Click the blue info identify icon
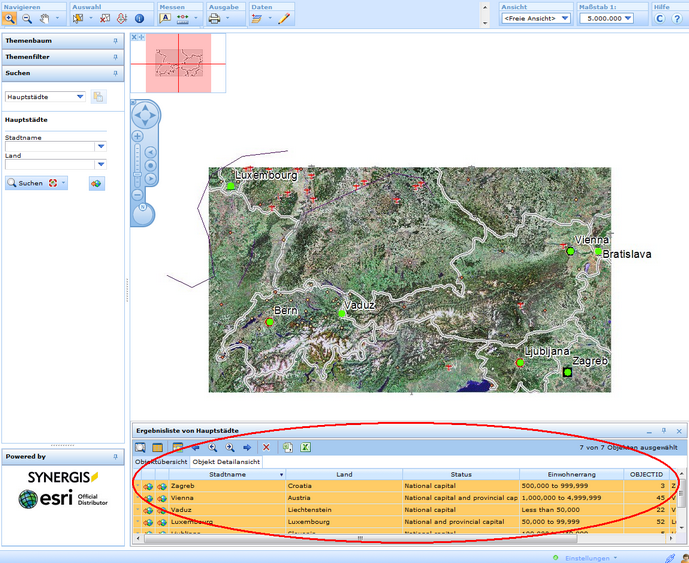This screenshot has width=689, height=563. (139, 18)
